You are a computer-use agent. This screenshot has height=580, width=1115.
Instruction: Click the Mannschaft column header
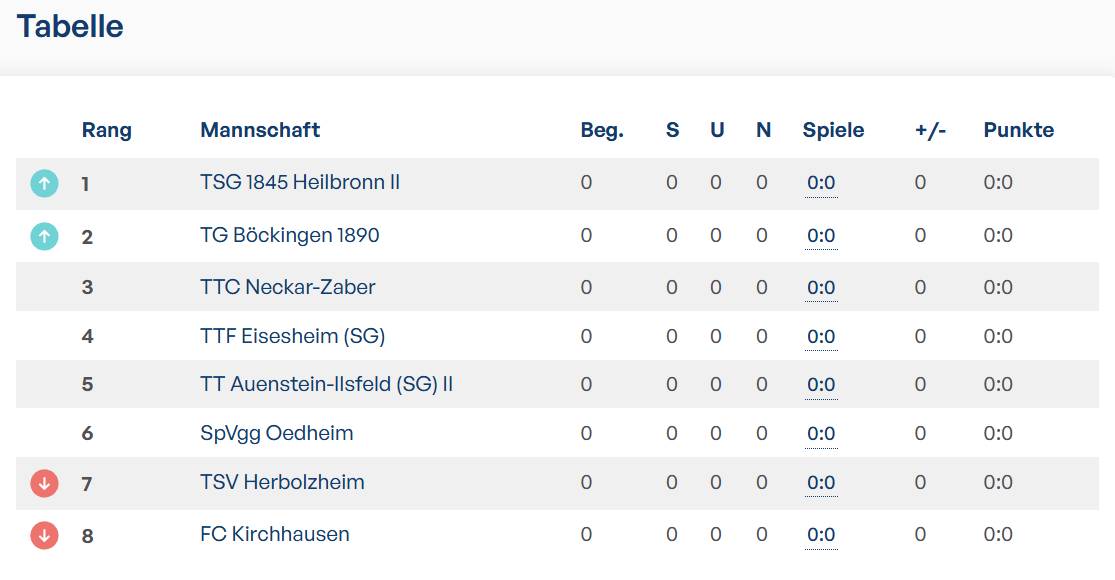coord(260,130)
